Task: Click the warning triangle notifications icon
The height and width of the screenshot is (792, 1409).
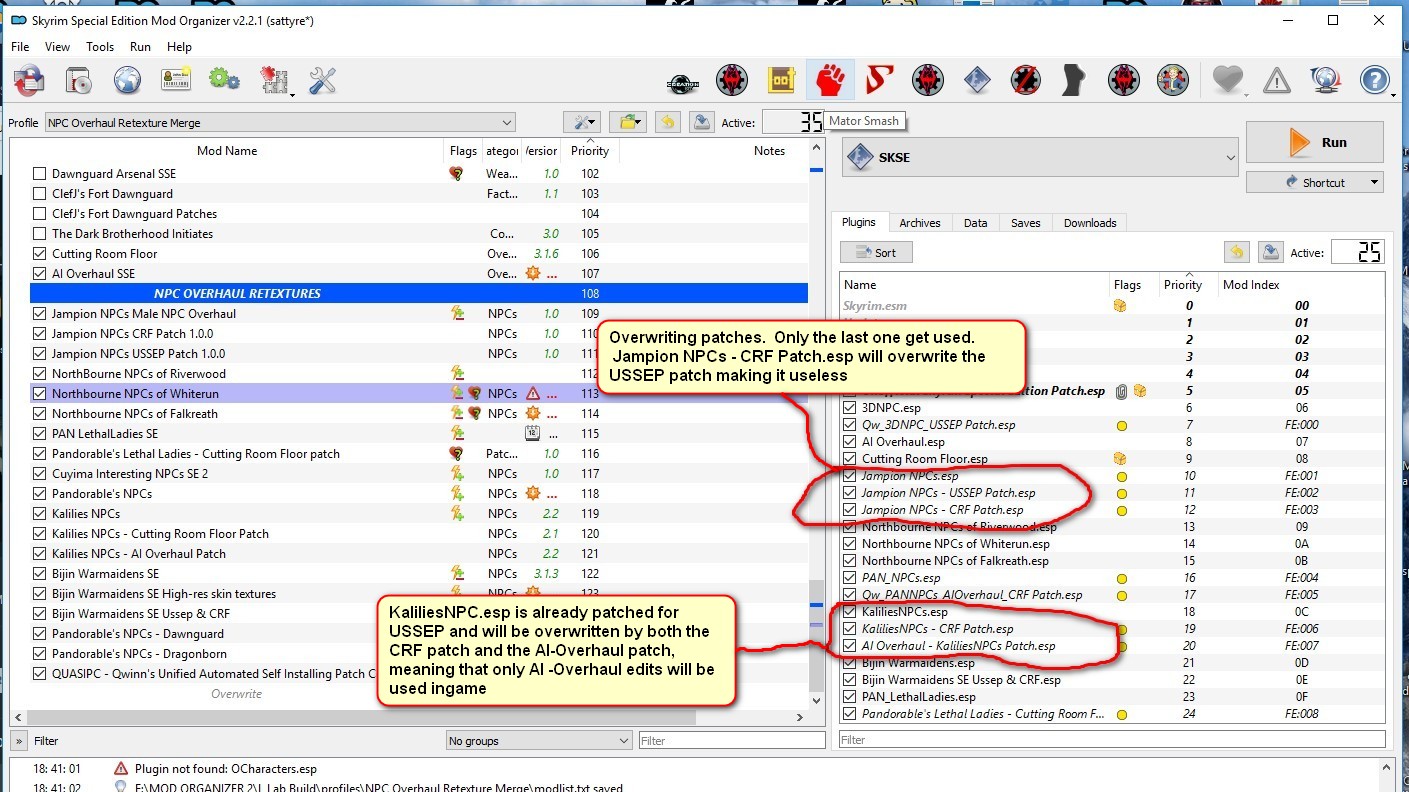Action: point(1276,80)
